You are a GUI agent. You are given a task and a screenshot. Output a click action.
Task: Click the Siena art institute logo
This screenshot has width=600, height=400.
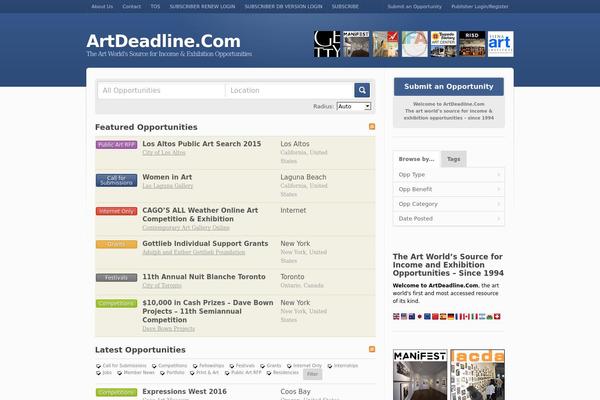click(501, 44)
